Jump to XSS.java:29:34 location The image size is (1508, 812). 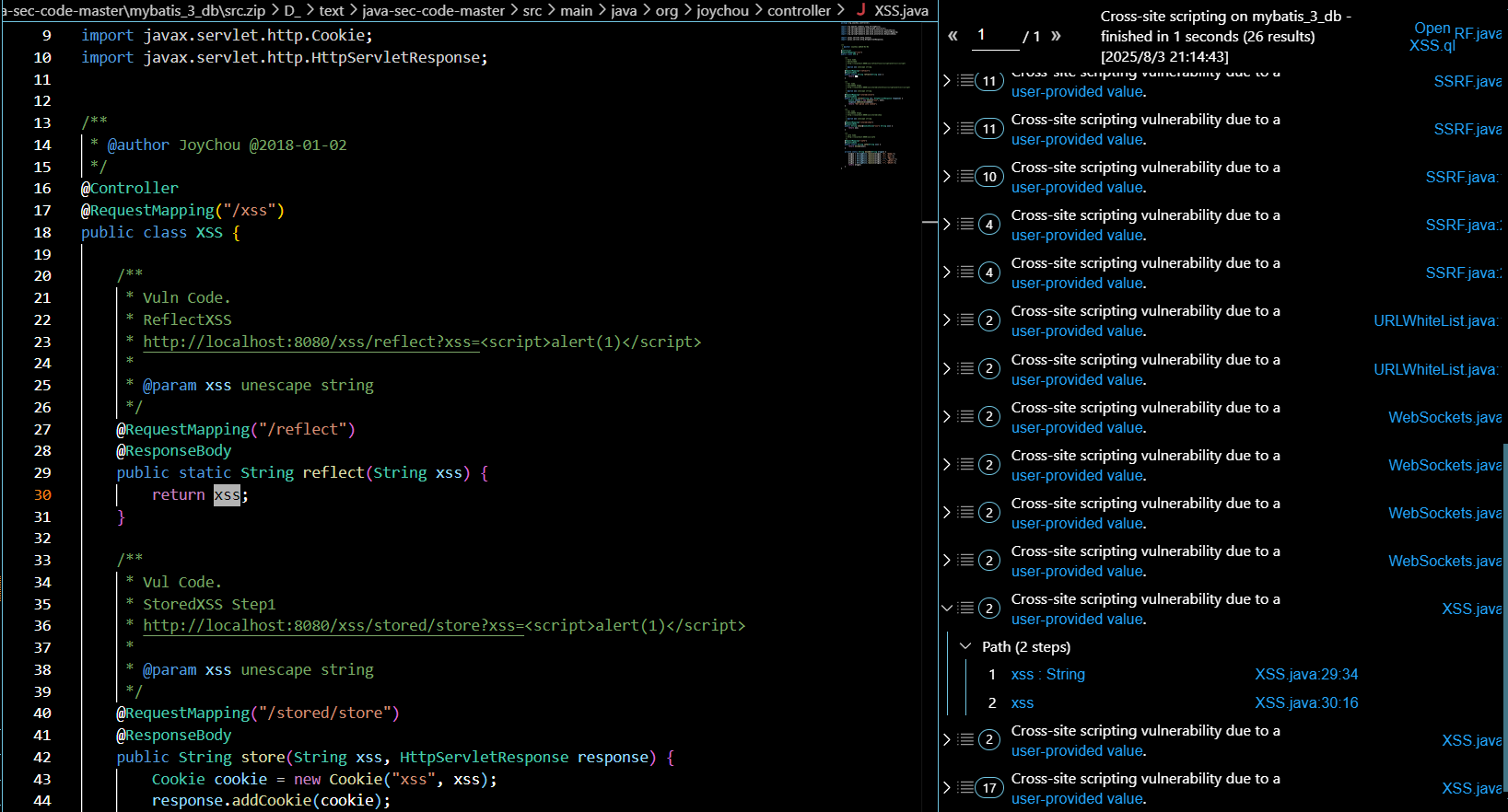pos(1305,674)
